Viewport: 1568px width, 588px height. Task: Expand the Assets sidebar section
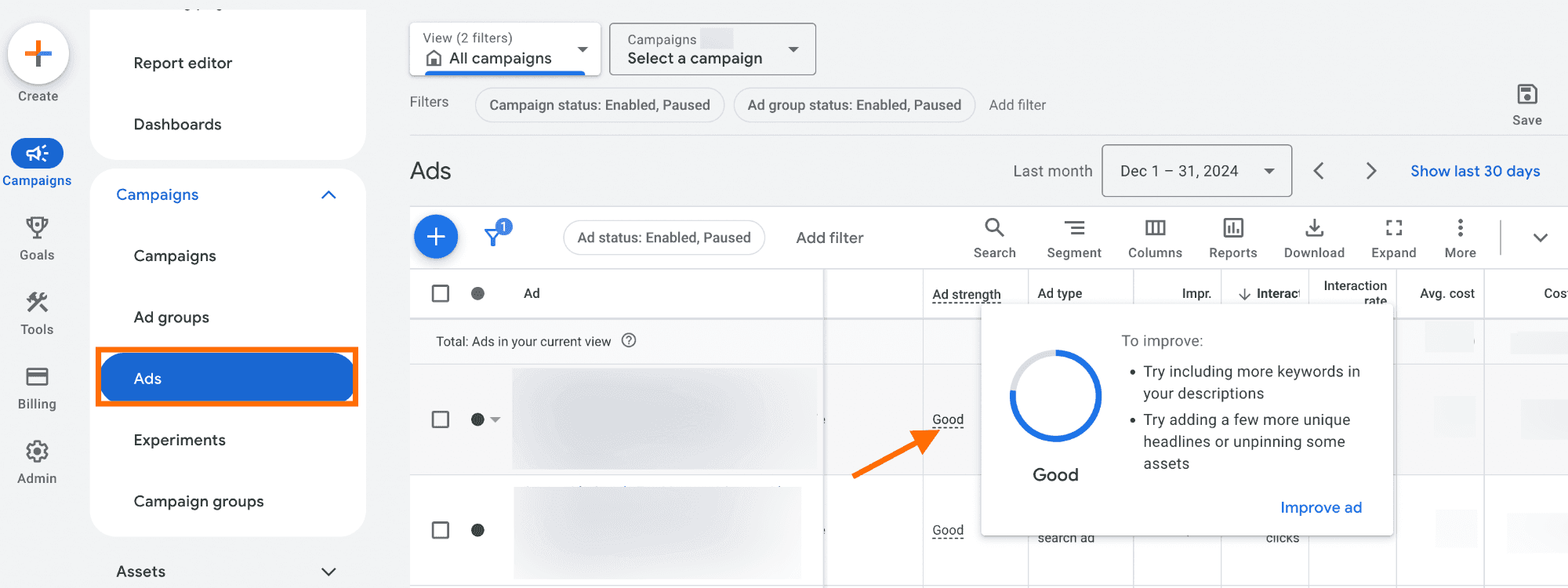(x=329, y=572)
